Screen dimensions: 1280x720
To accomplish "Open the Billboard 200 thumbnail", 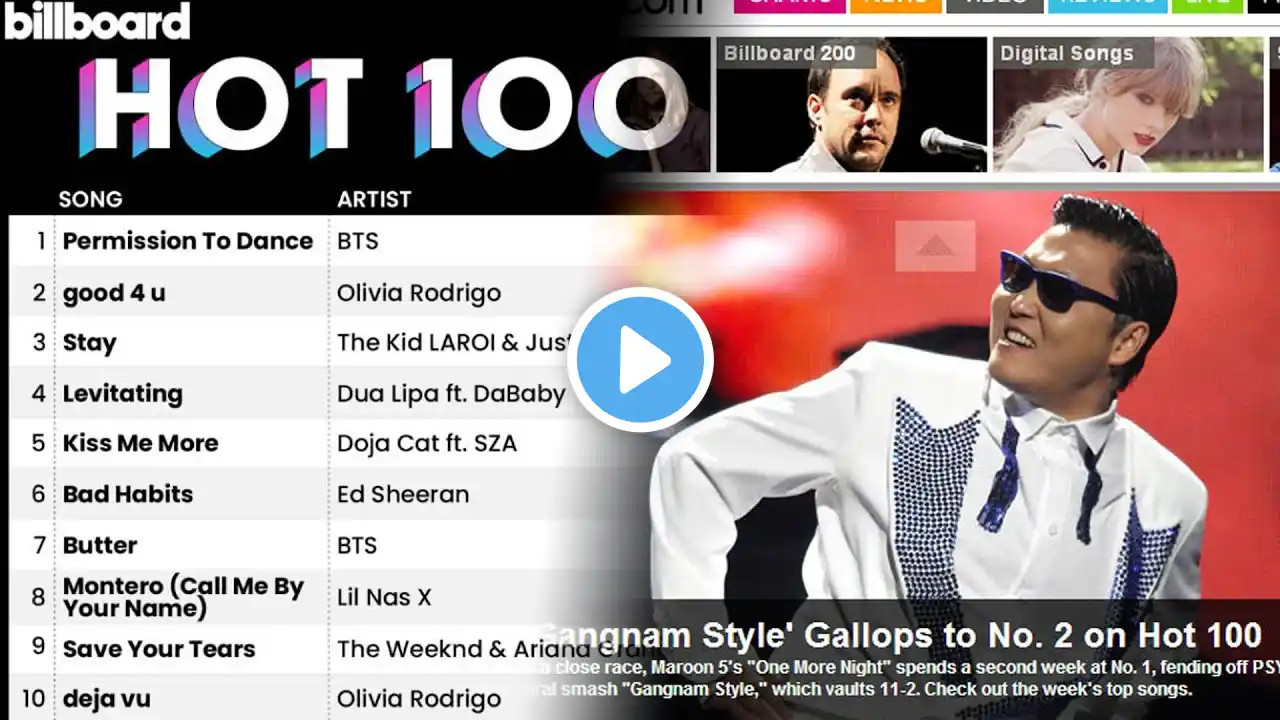I will [851, 105].
